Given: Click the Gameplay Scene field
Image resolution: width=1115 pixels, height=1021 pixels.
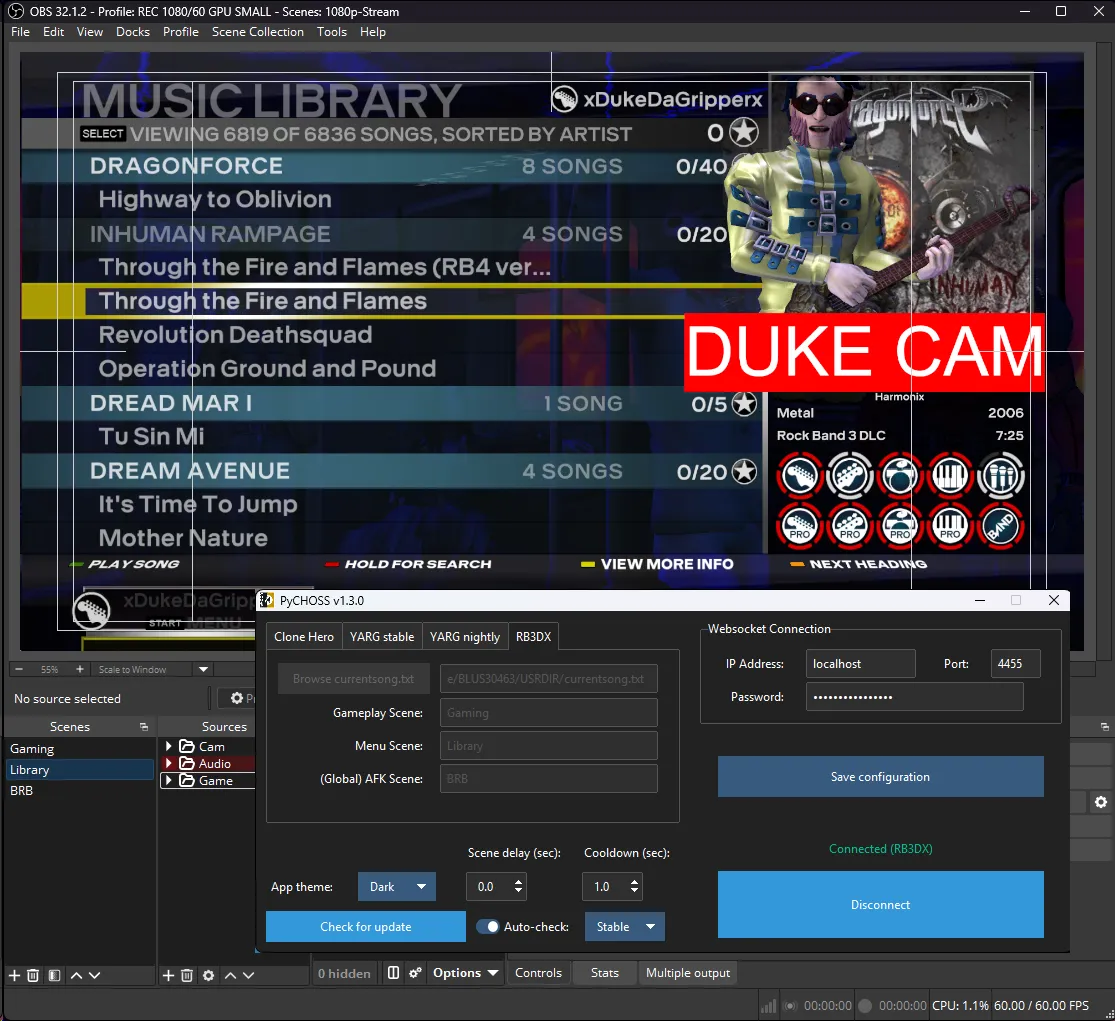Looking at the screenshot, I should pyautogui.click(x=548, y=712).
